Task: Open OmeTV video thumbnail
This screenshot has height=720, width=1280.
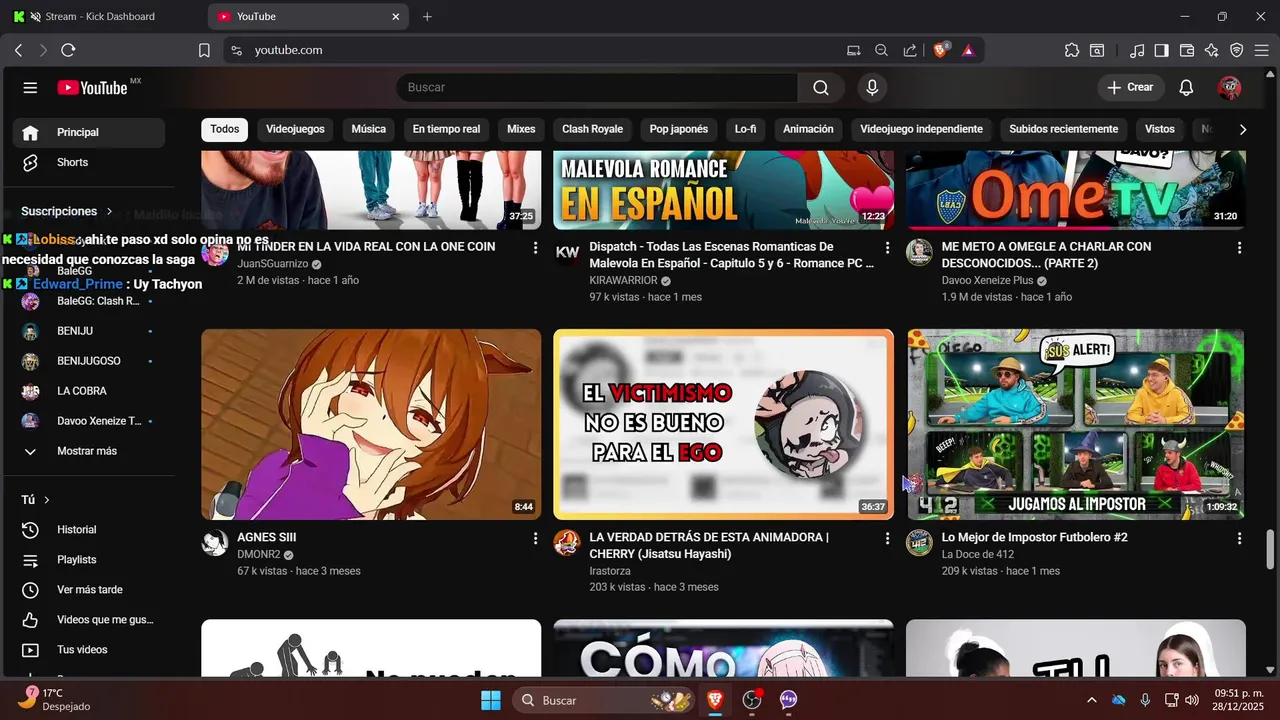Action: [x=1076, y=190]
